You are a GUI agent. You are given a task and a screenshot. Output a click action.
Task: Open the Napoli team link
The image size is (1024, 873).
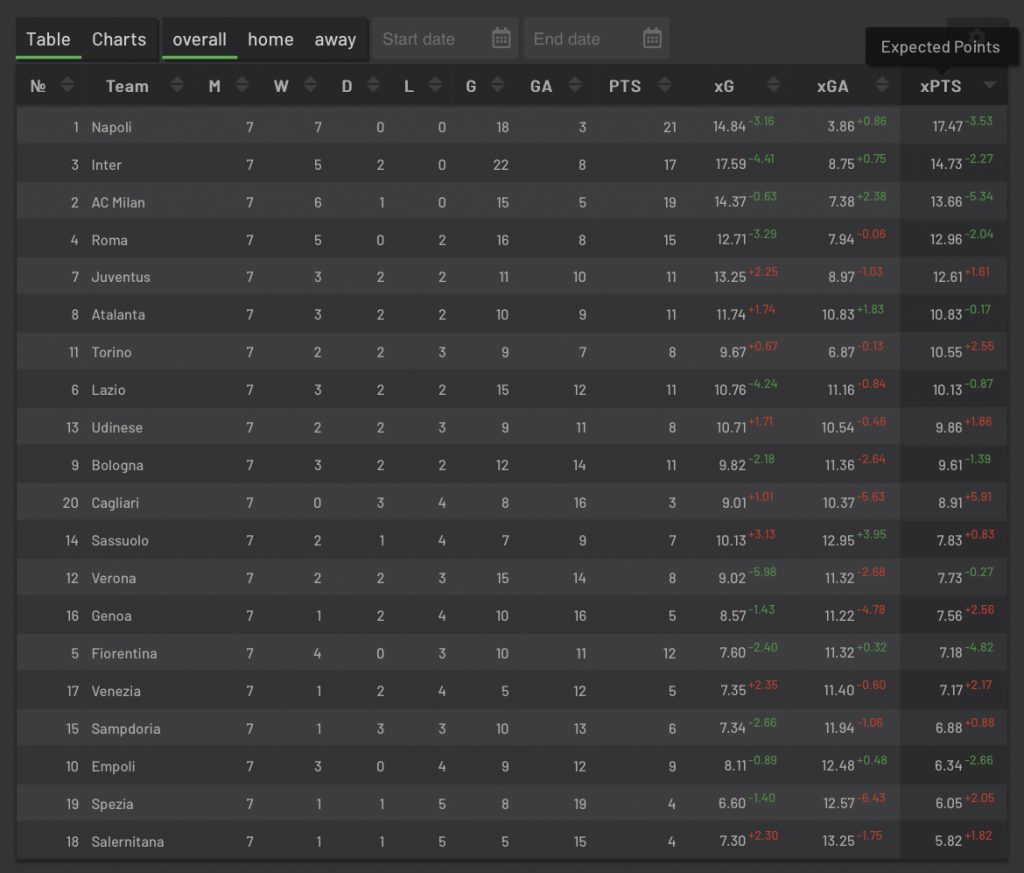click(x=111, y=127)
